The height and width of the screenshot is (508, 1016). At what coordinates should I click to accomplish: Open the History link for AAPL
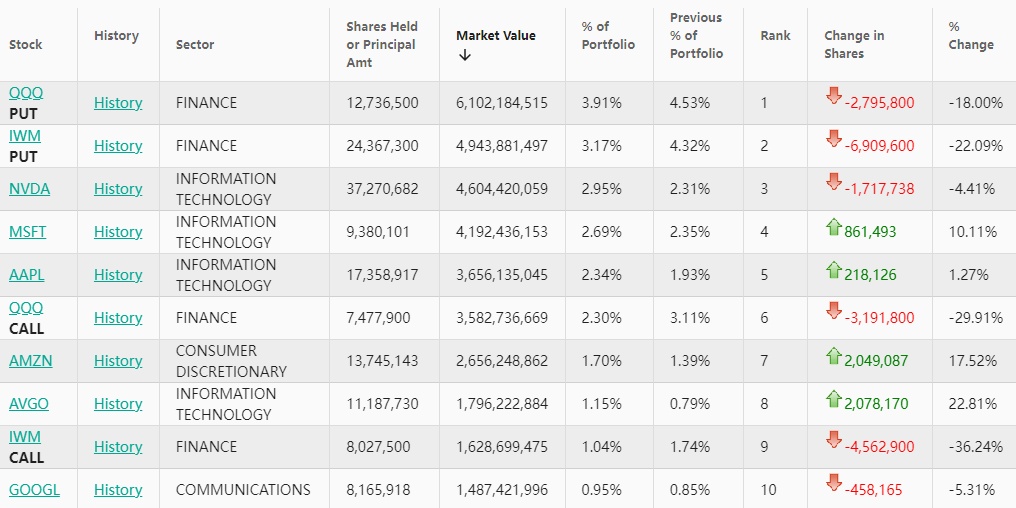pyautogui.click(x=118, y=275)
